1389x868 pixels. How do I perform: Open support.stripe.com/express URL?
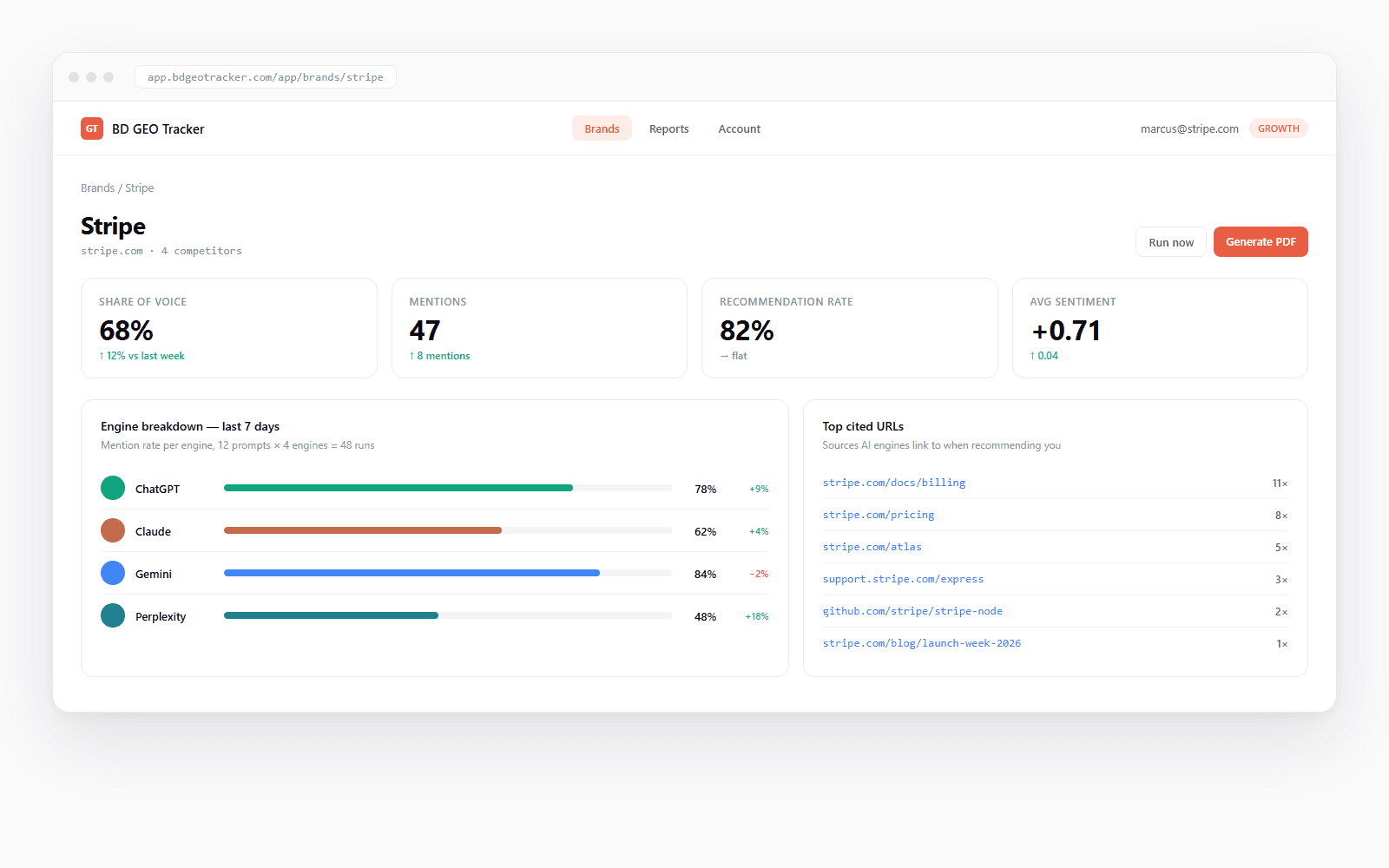click(903, 579)
